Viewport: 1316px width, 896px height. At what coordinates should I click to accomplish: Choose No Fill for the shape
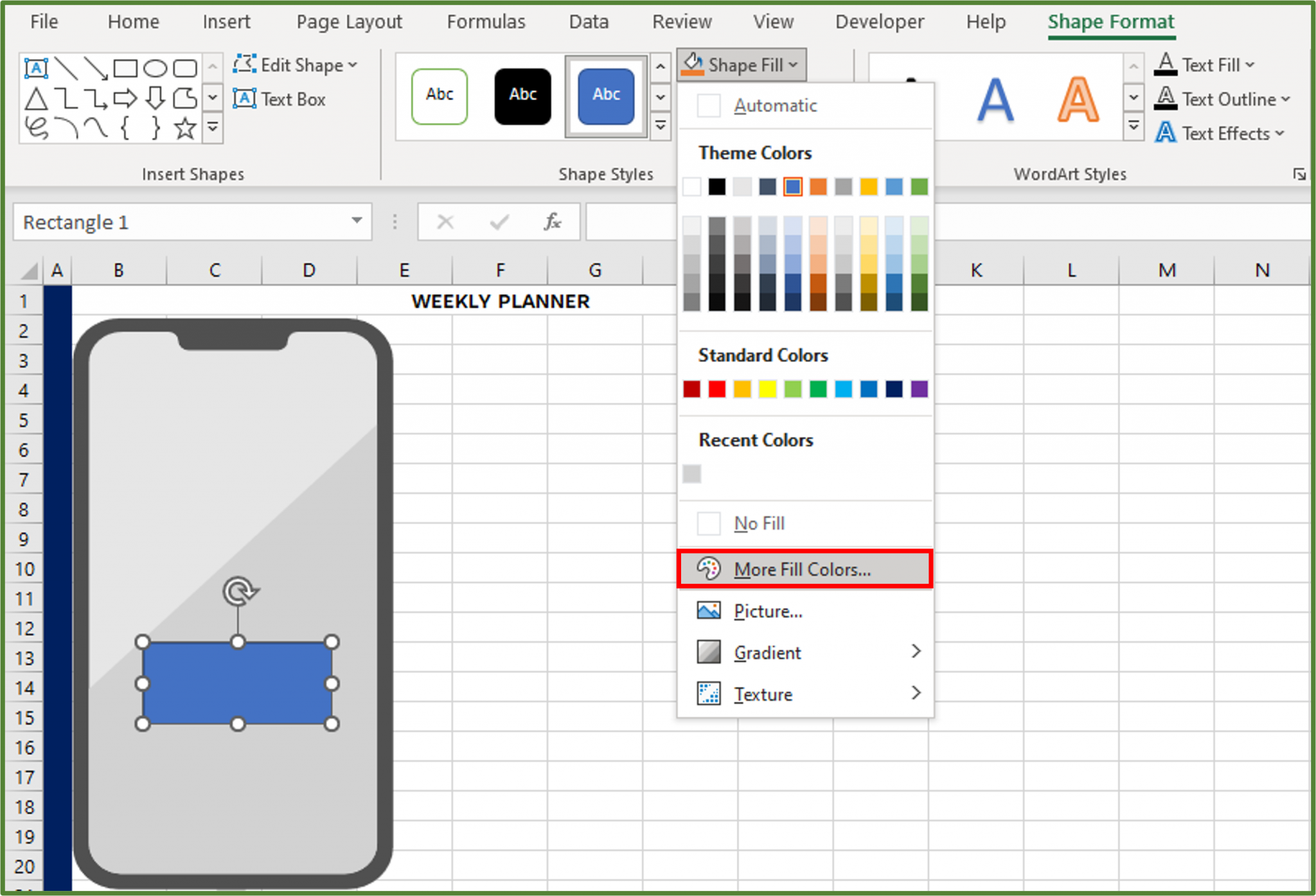tap(759, 523)
